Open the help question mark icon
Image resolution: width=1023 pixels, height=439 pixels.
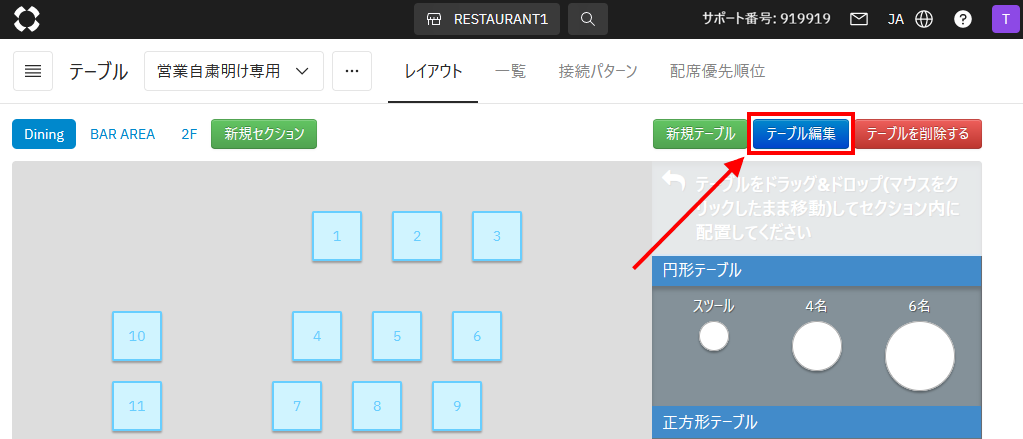(x=963, y=19)
